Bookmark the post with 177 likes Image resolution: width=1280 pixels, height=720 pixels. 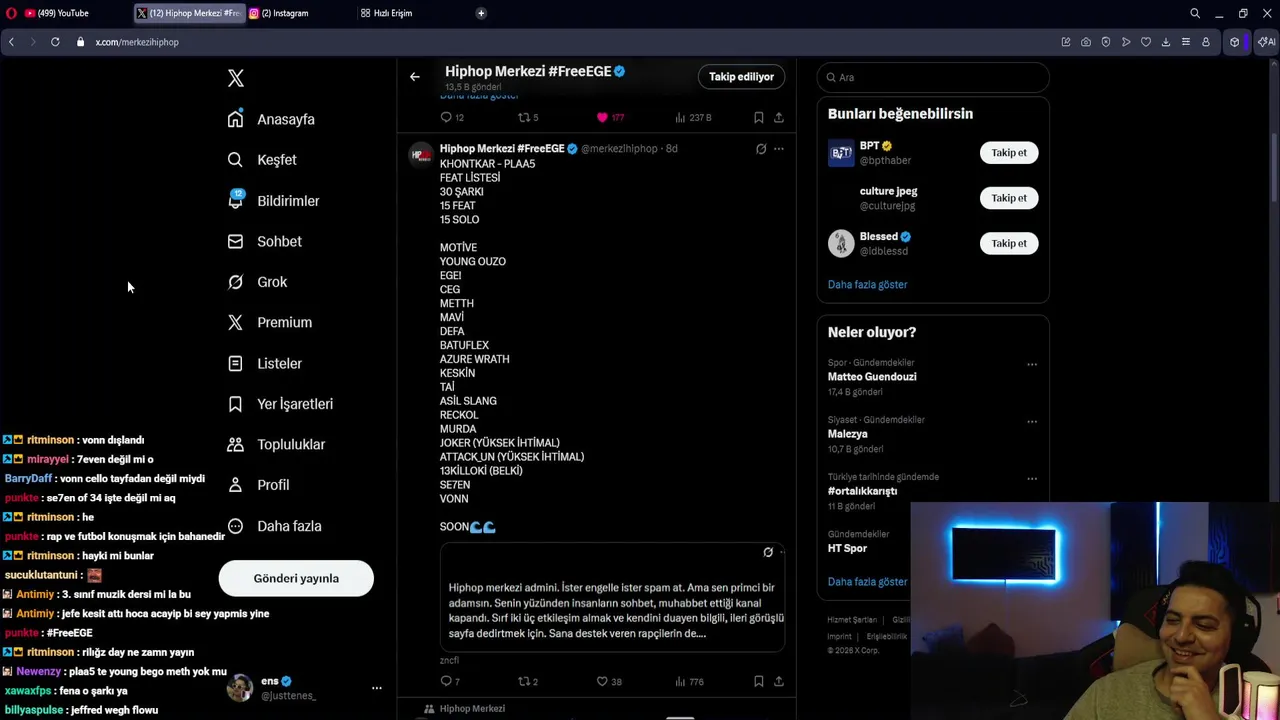coord(759,117)
